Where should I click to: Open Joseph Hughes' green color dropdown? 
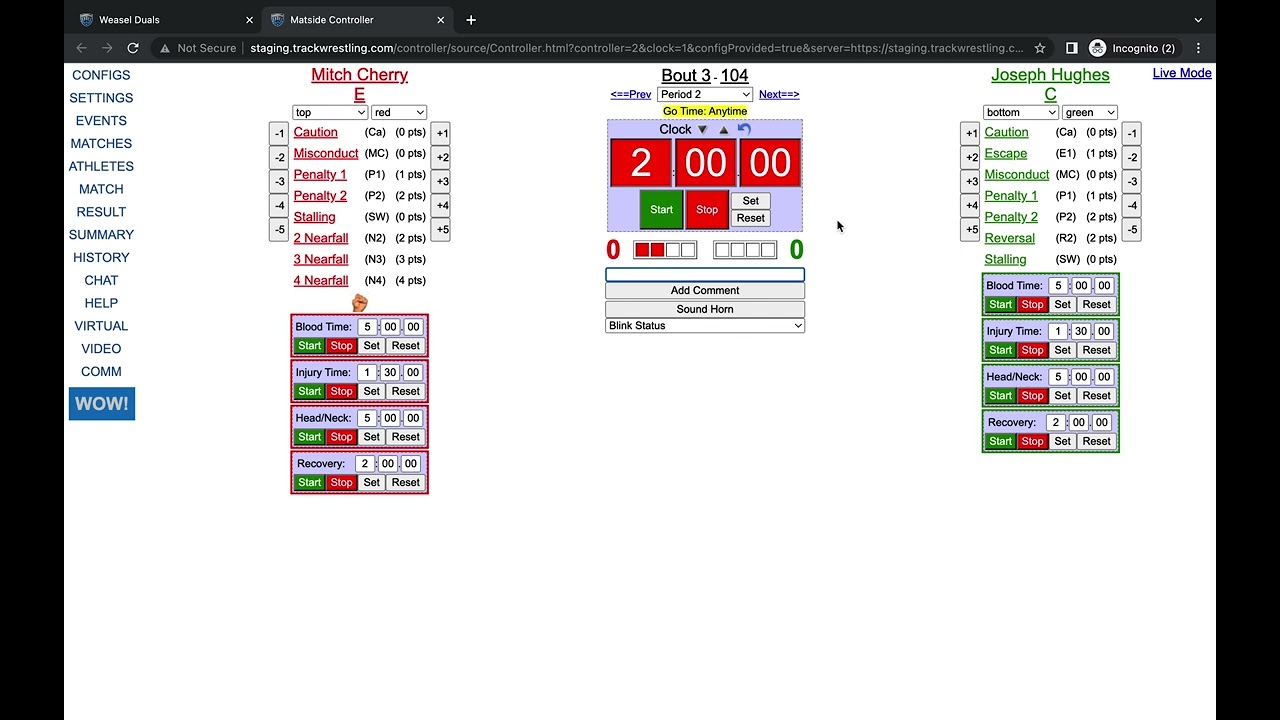pyautogui.click(x=1090, y=113)
